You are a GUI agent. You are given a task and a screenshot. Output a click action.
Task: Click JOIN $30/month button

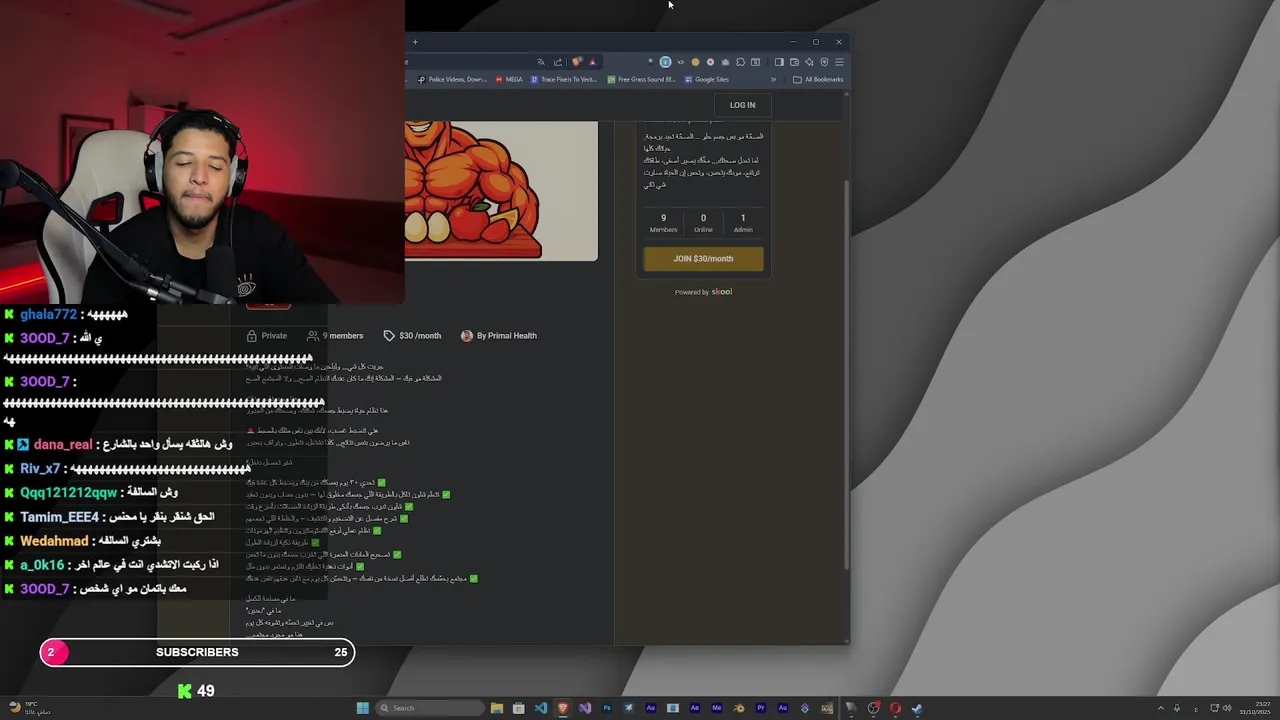[703, 259]
